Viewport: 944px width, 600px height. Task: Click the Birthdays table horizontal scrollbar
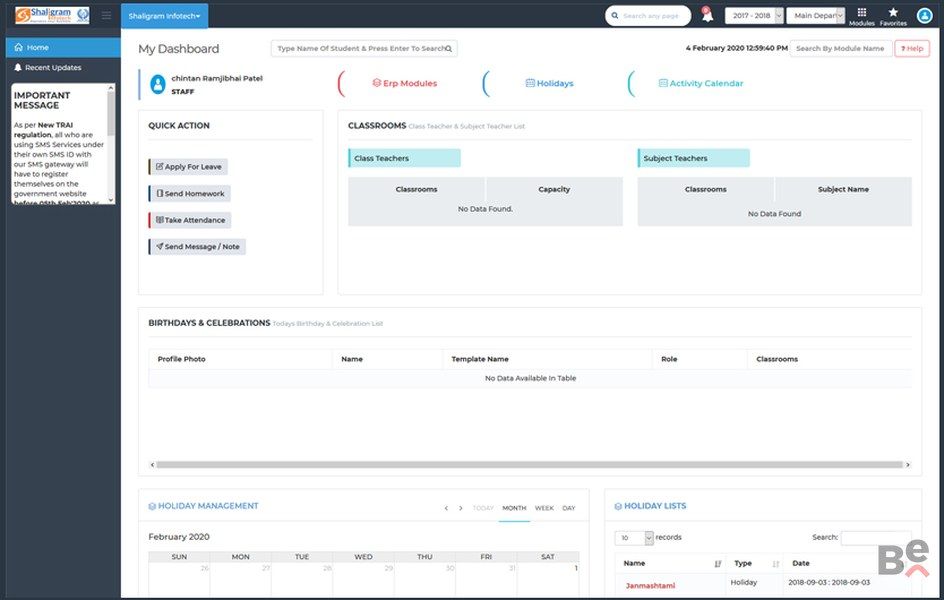pyautogui.click(x=529, y=465)
